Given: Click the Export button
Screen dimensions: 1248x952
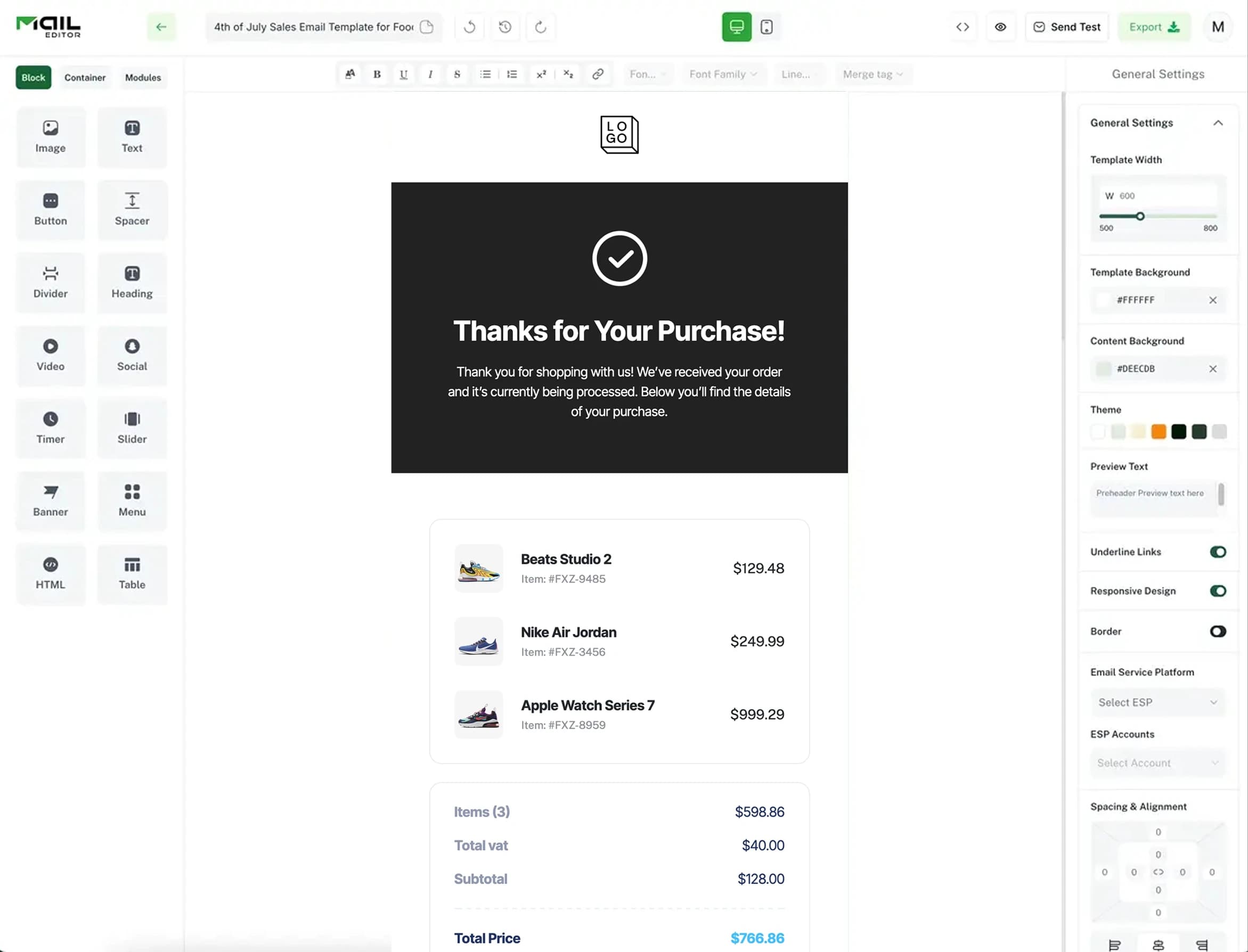Looking at the screenshot, I should tap(1154, 27).
